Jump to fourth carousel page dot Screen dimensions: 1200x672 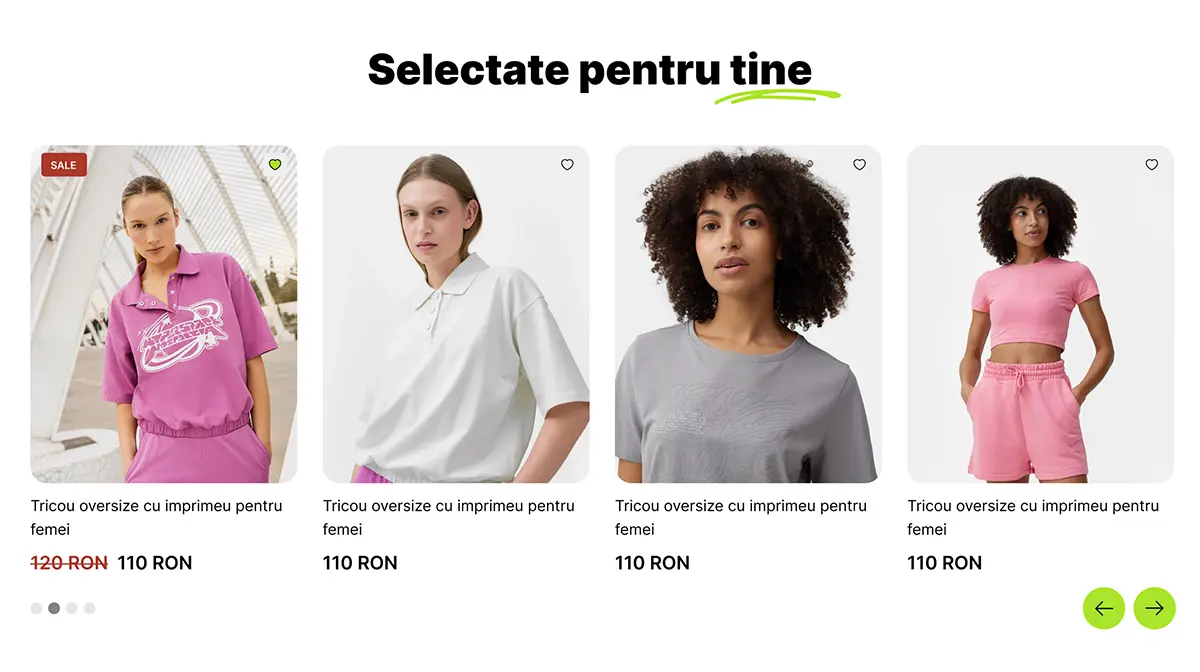click(x=90, y=608)
